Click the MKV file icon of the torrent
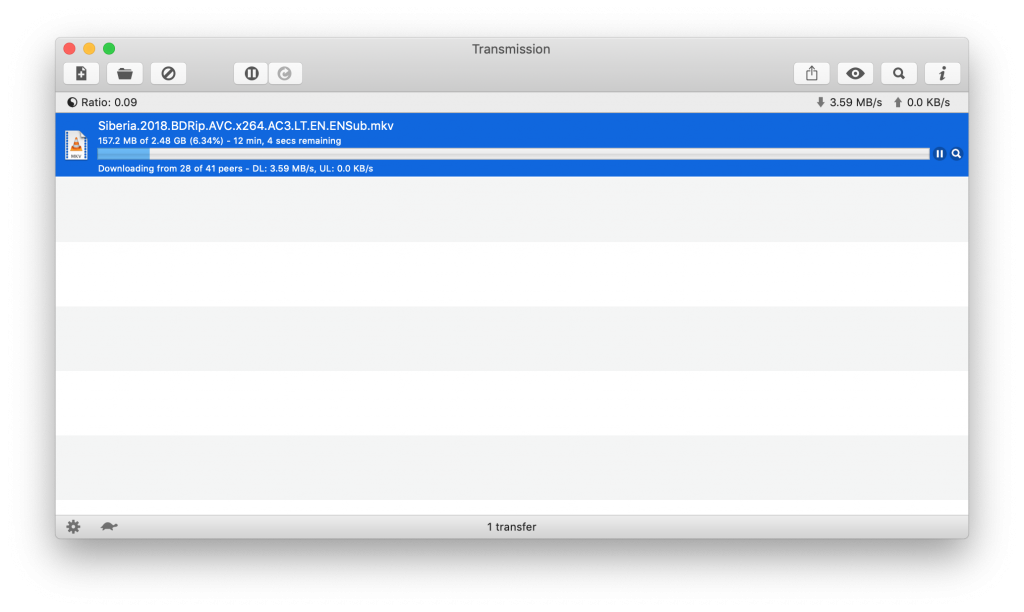The image size is (1024, 612). click(x=76, y=146)
